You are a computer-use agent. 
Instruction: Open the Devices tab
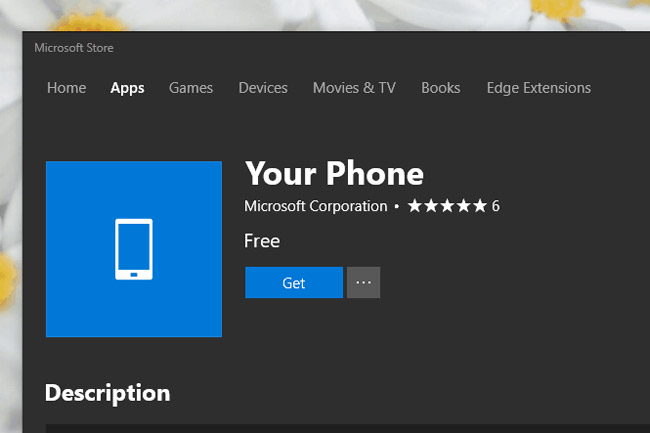point(263,88)
